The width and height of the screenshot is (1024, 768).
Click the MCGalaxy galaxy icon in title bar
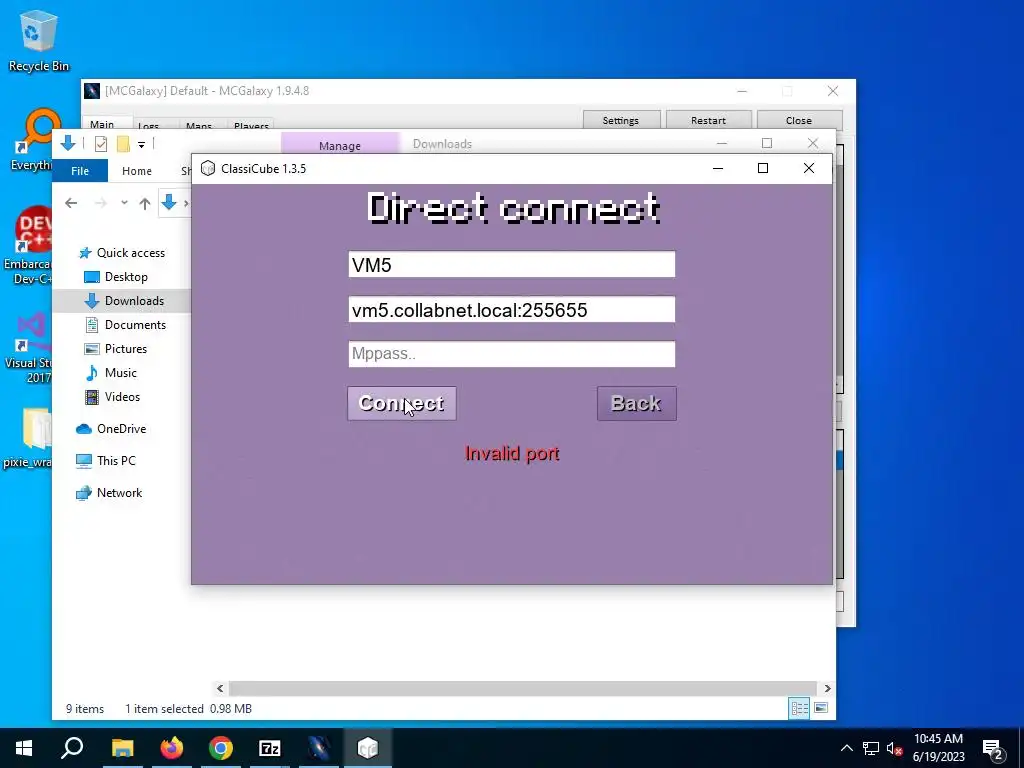[x=92, y=91]
